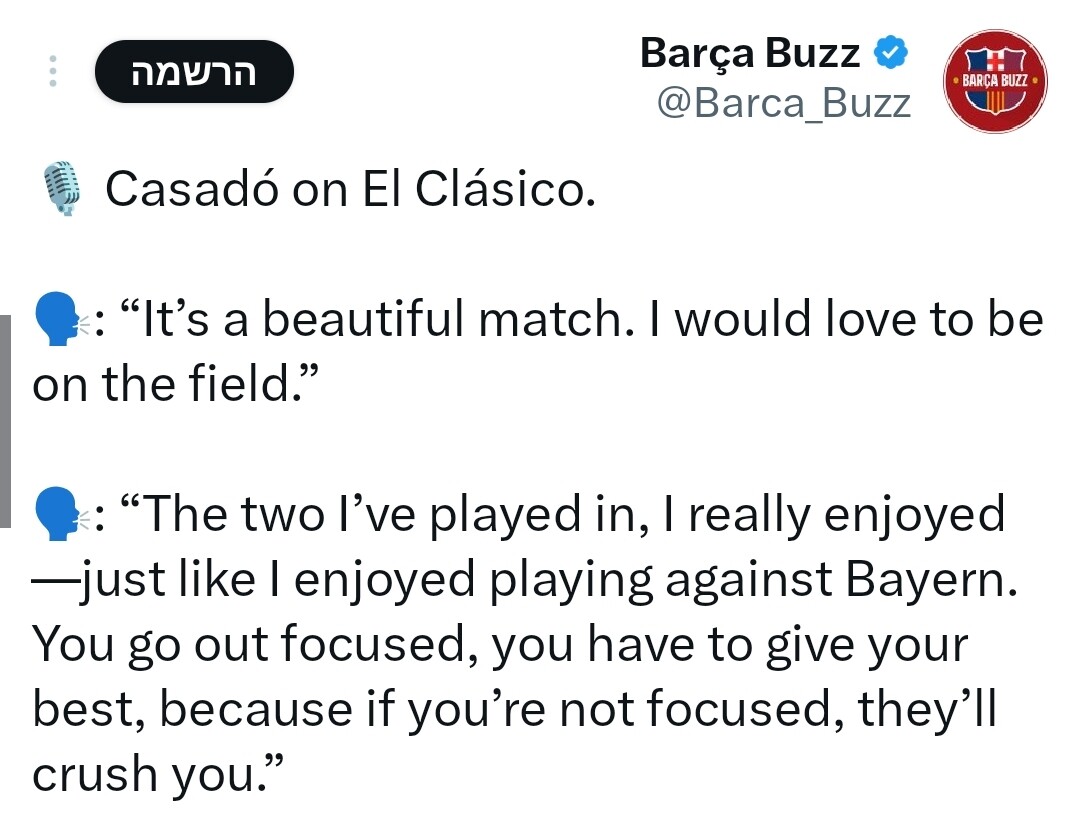
Task: Click the blue verified checkmark badge
Action: [891, 53]
